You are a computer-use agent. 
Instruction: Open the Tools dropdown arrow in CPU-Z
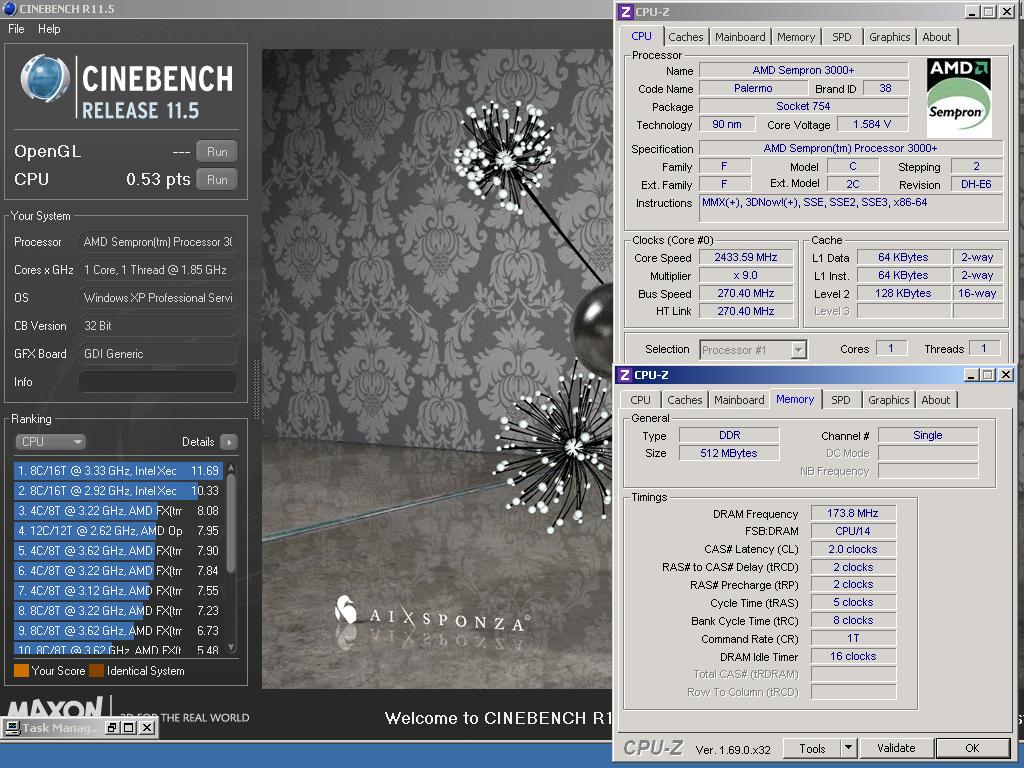848,748
